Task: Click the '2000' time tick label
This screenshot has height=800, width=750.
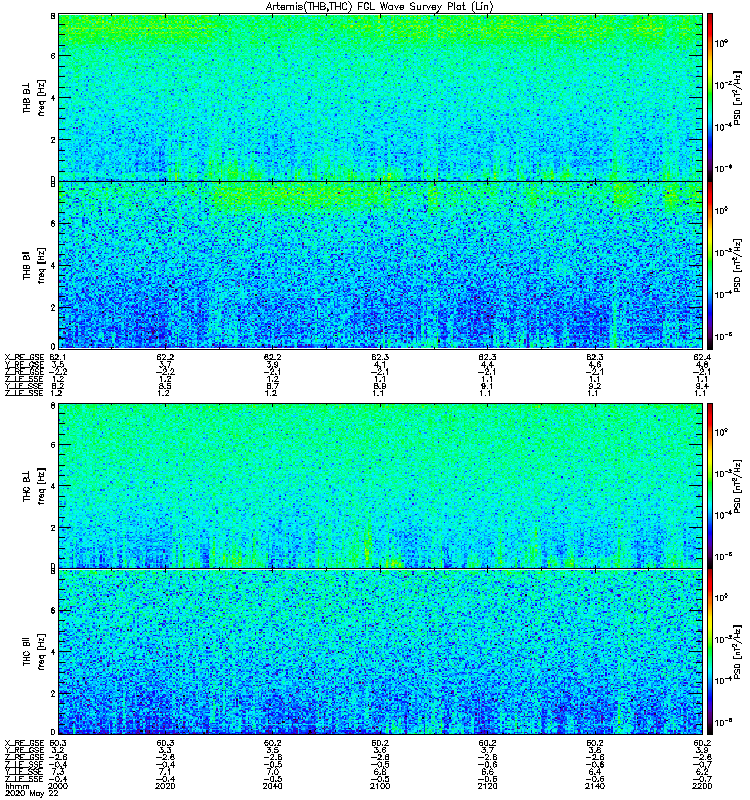Action: click(x=59, y=786)
